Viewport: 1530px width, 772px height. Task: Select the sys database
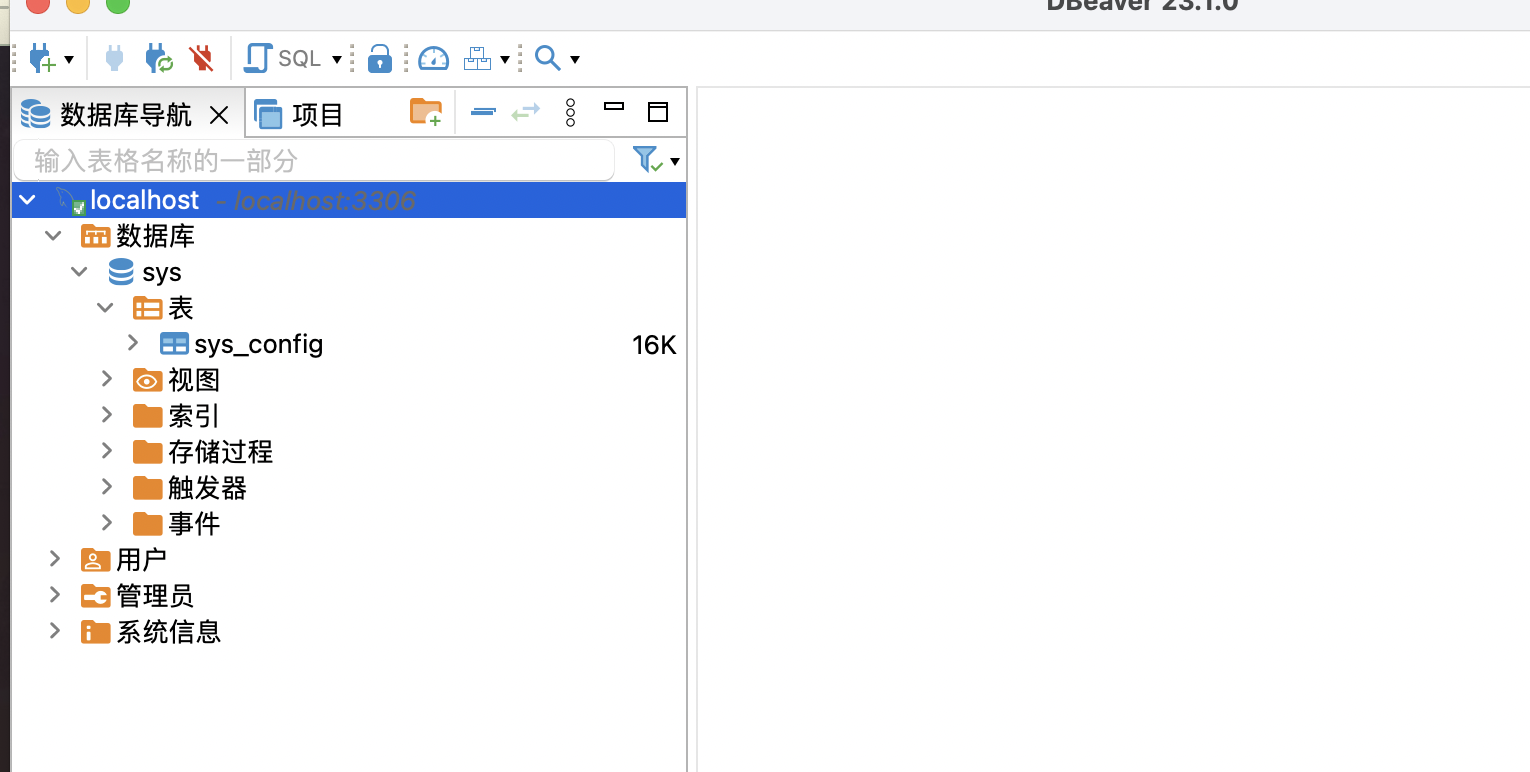tap(162, 272)
